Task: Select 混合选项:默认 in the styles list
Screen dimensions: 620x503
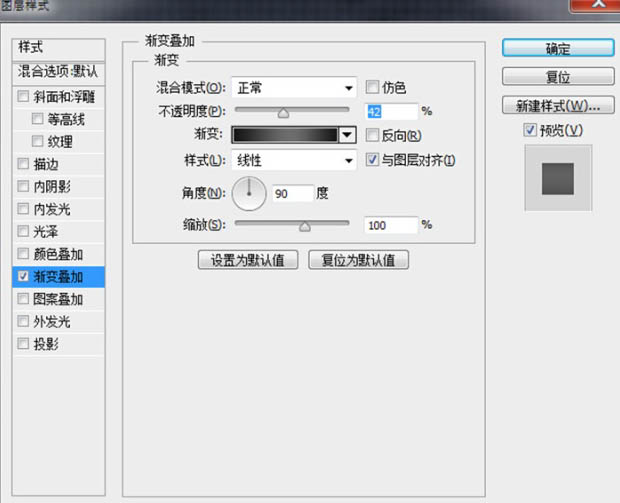Action: click(x=59, y=72)
